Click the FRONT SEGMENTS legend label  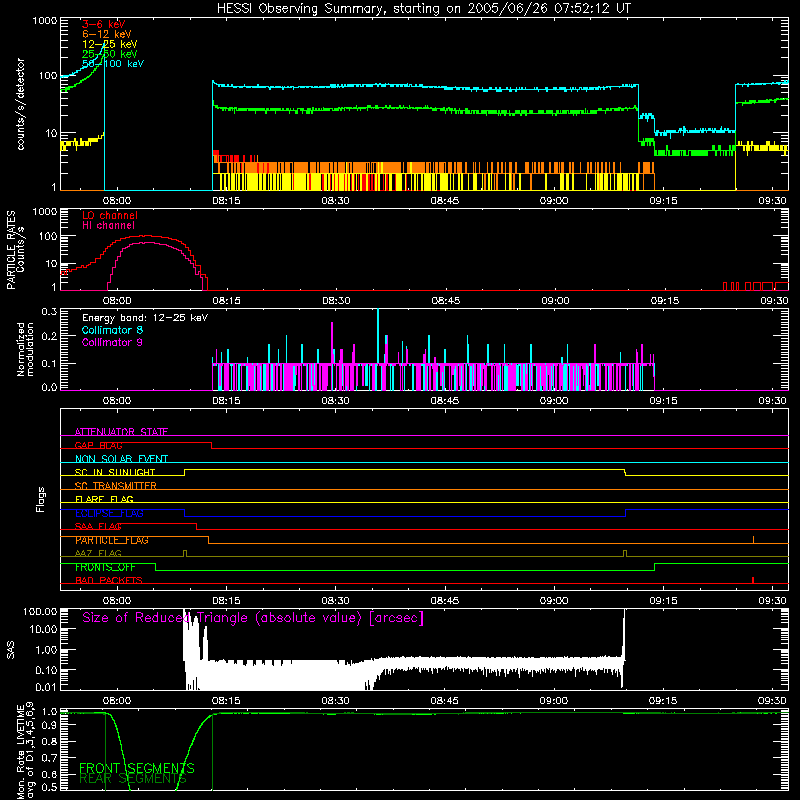137,768
